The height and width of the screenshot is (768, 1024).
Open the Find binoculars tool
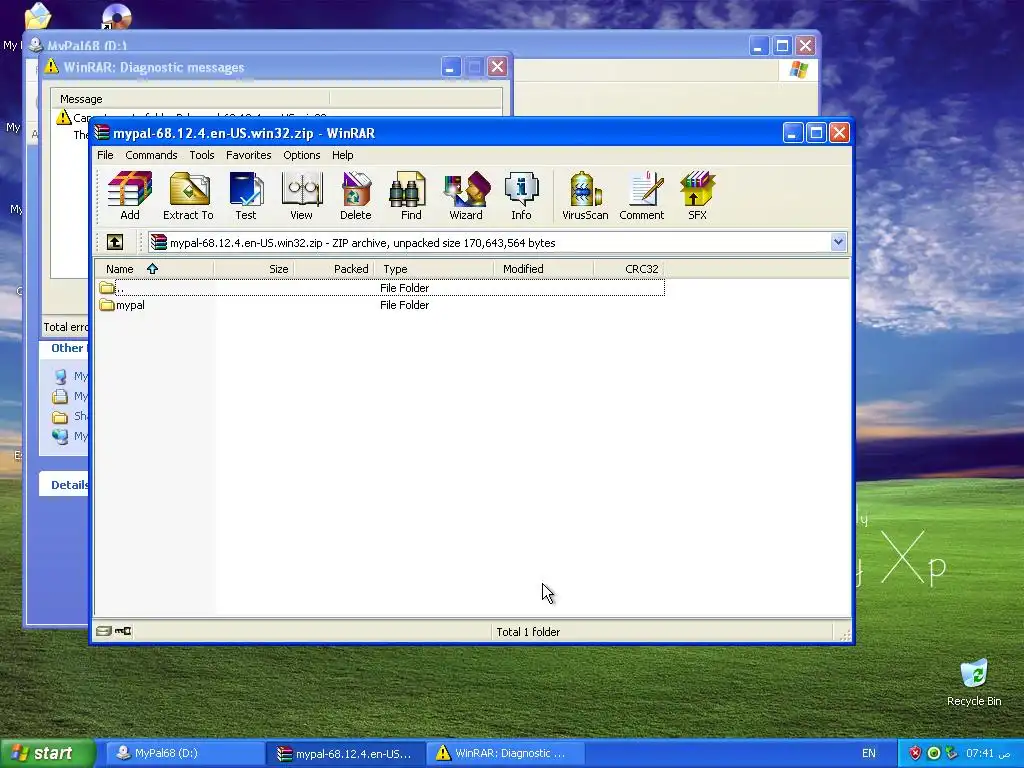411,195
